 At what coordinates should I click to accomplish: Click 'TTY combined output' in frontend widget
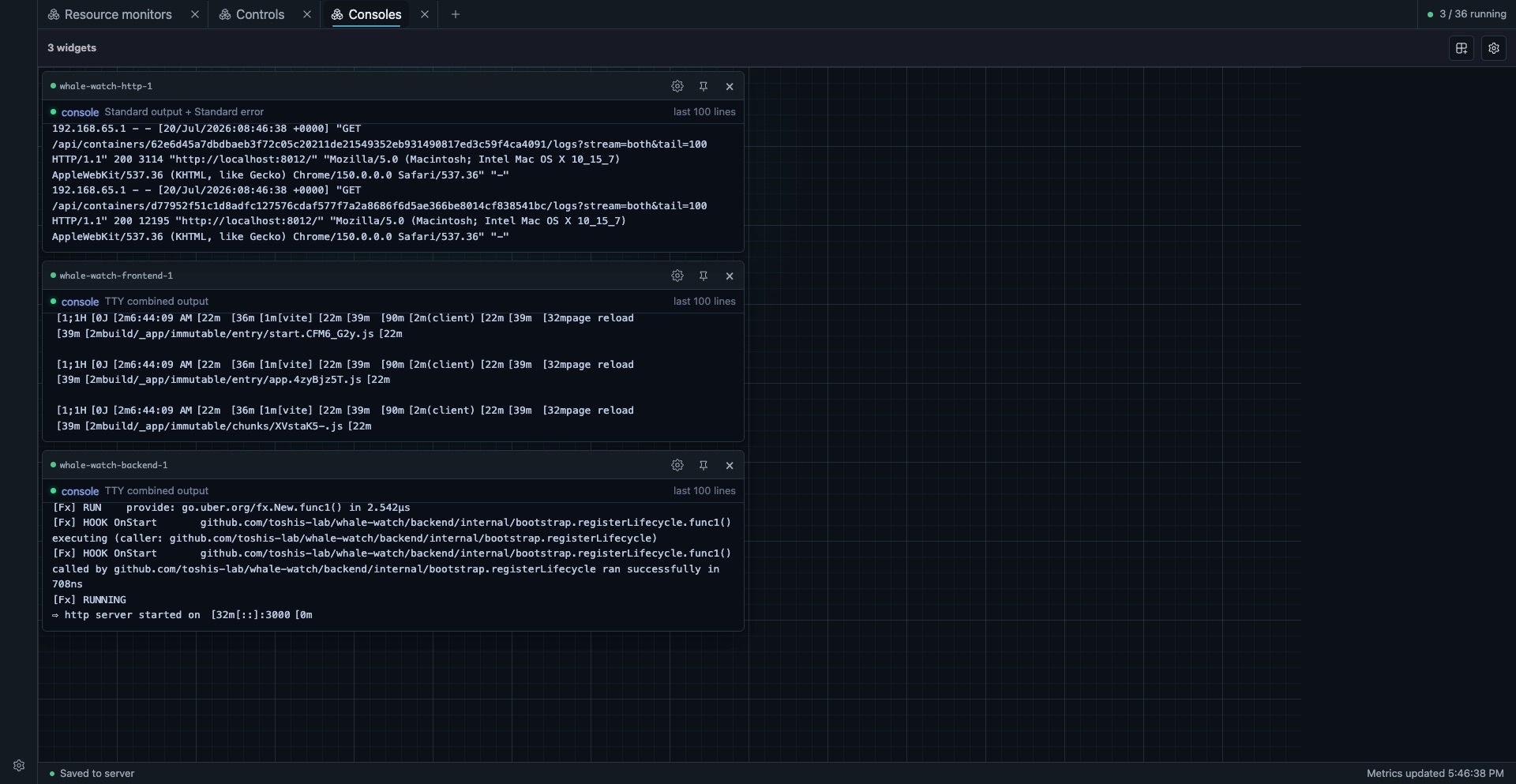pos(156,302)
